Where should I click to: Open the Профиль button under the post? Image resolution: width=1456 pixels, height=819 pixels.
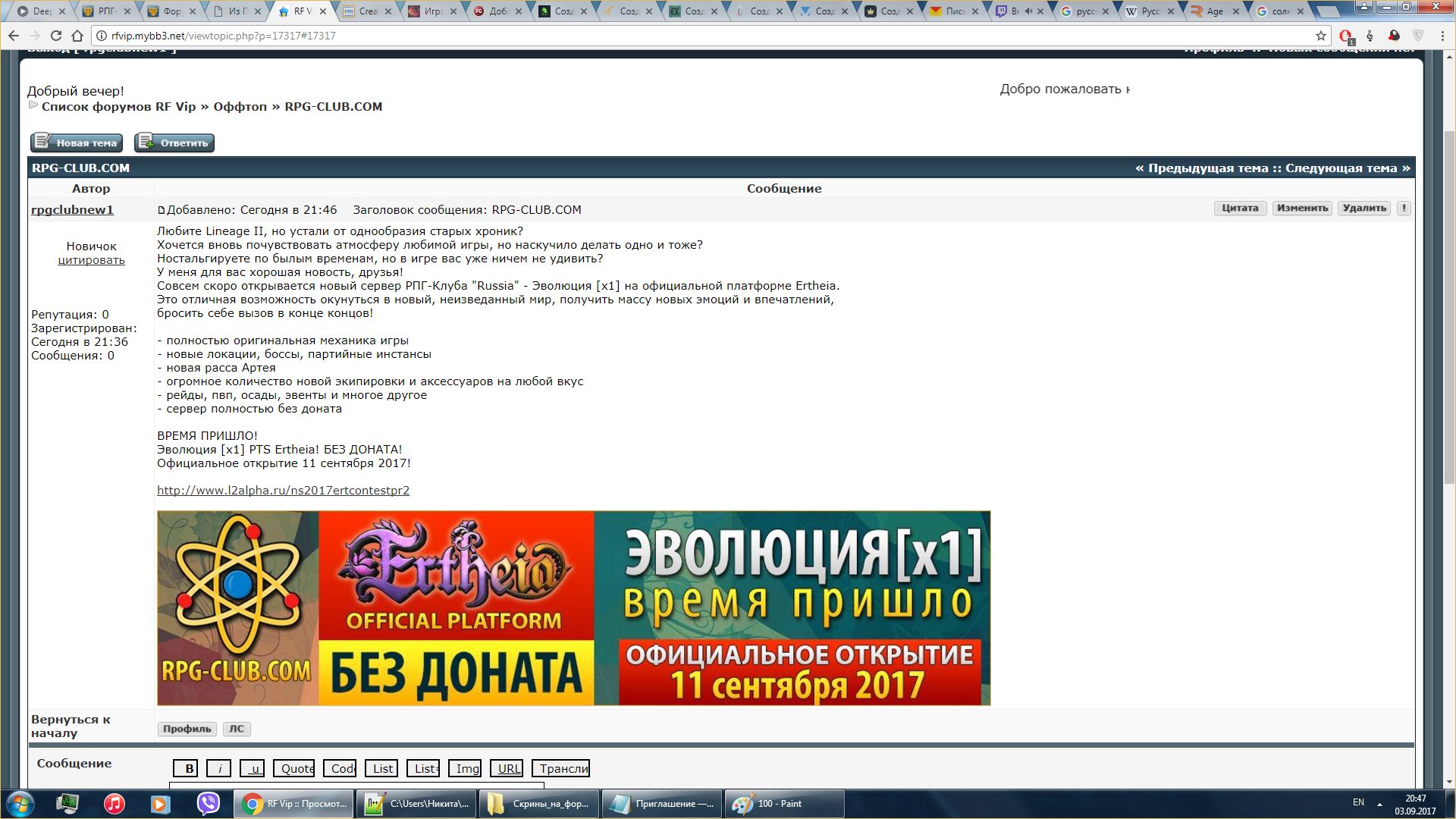(187, 729)
